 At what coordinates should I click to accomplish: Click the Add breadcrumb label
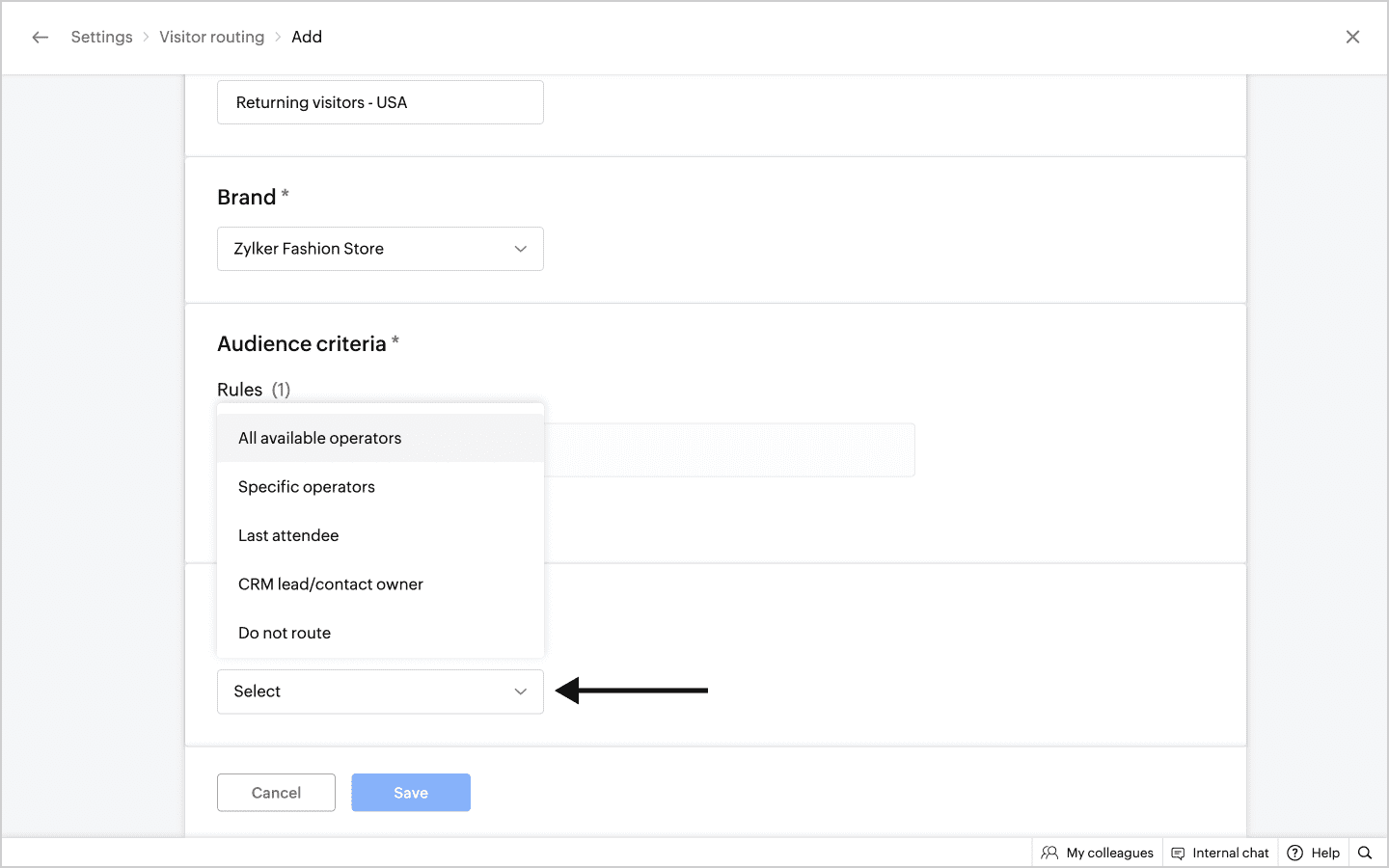pyautogui.click(x=307, y=38)
